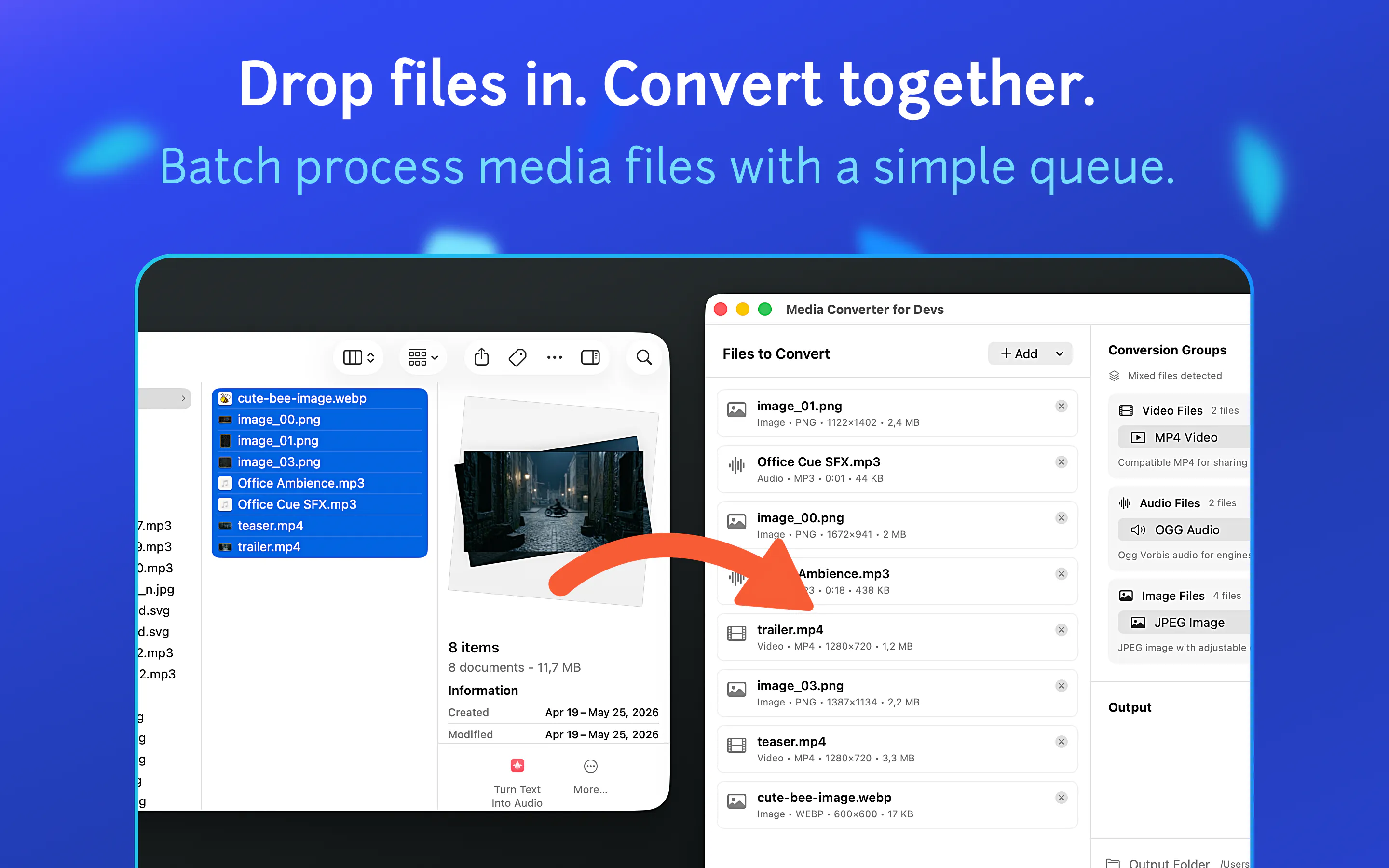This screenshot has height=868, width=1389.
Task: Click the 'Files to Convert' heading
Action: pyautogui.click(x=776, y=353)
